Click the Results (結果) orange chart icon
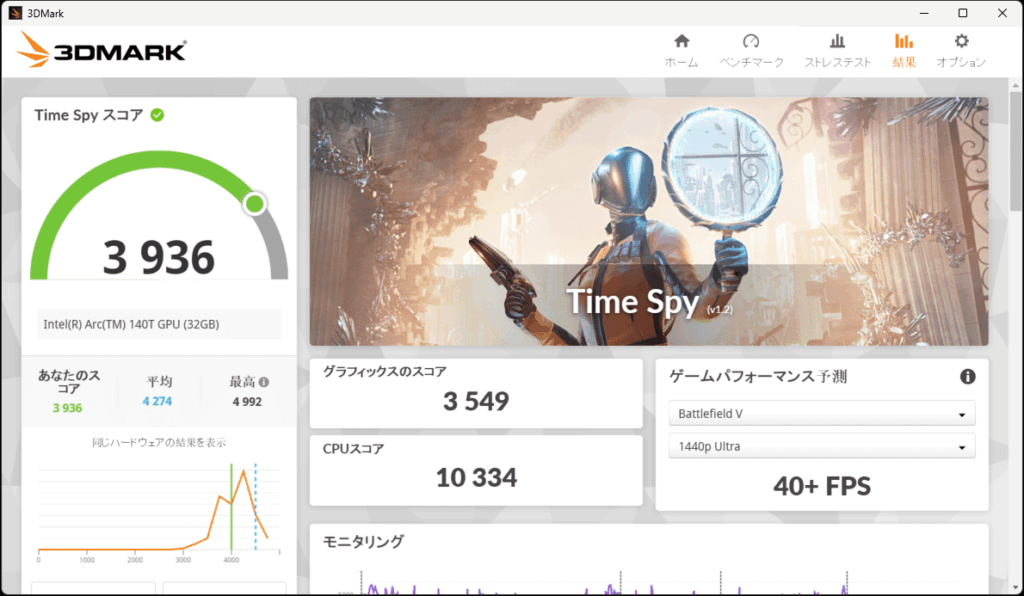The height and width of the screenshot is (596, 1024). [903, 41]
